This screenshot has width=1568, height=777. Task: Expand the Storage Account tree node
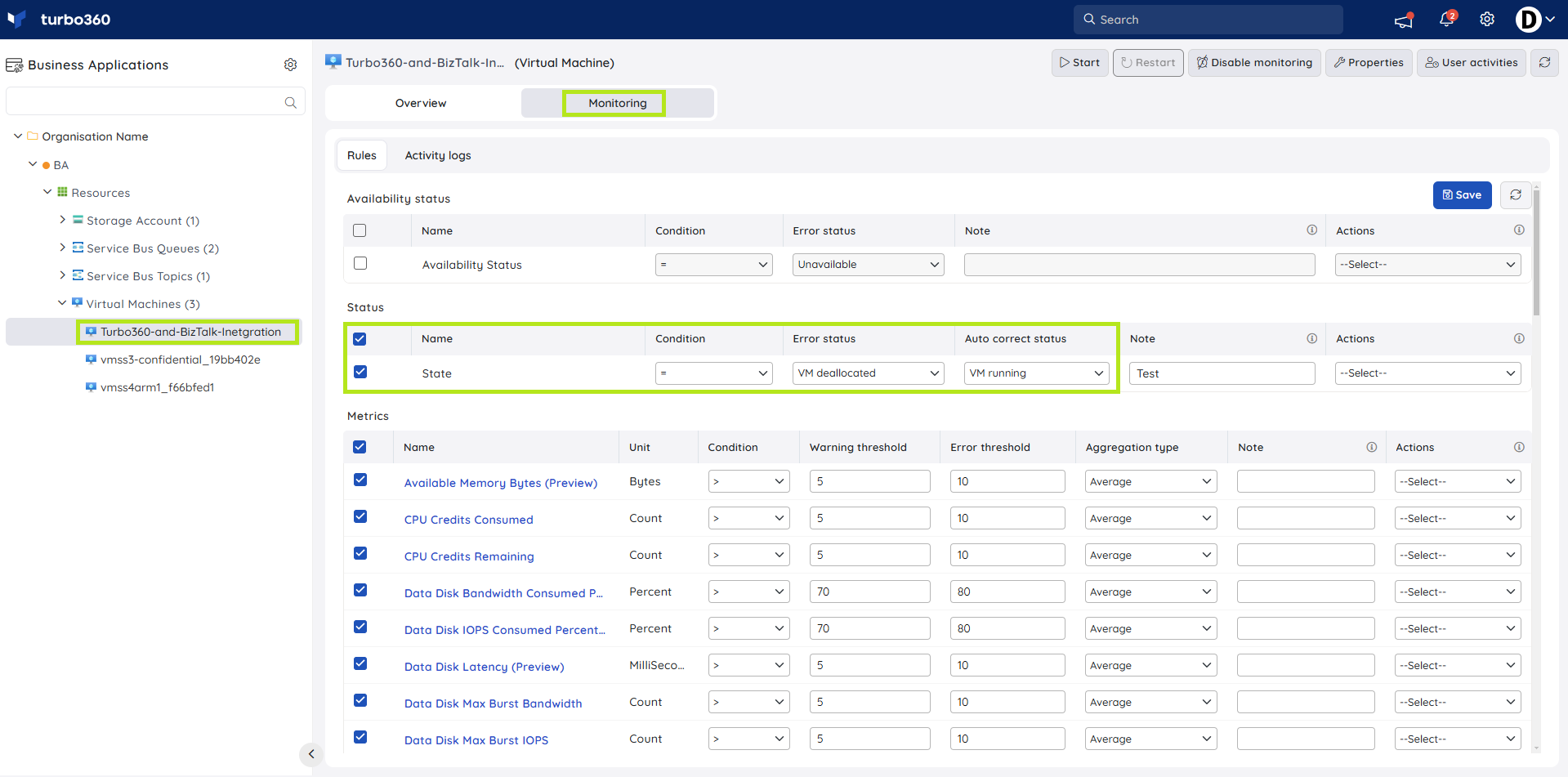coord(63,220)
